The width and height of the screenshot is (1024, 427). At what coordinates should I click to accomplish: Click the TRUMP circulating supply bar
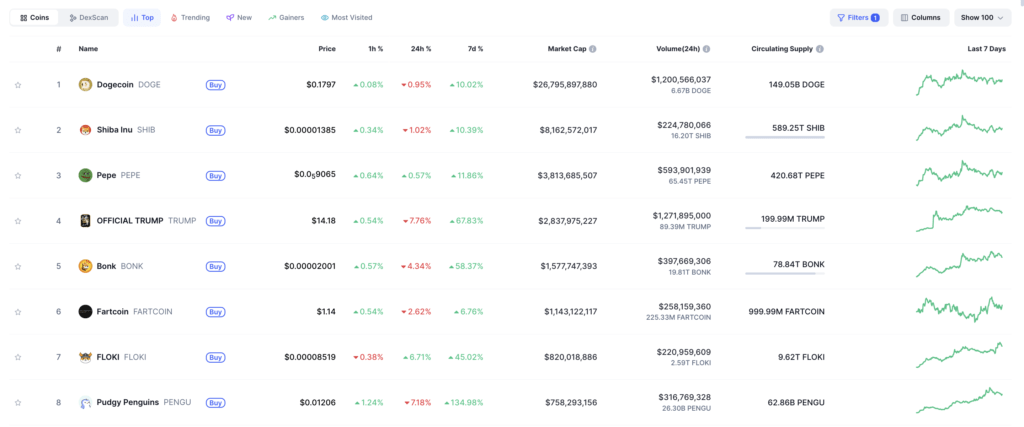[784, 228]
